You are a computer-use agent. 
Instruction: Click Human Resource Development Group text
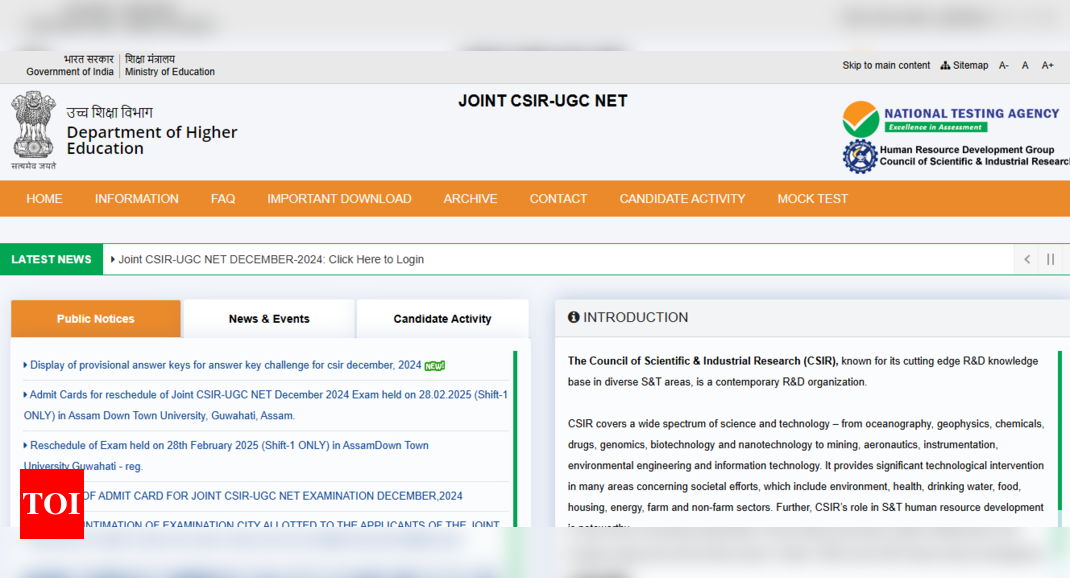tap(967, 149)
